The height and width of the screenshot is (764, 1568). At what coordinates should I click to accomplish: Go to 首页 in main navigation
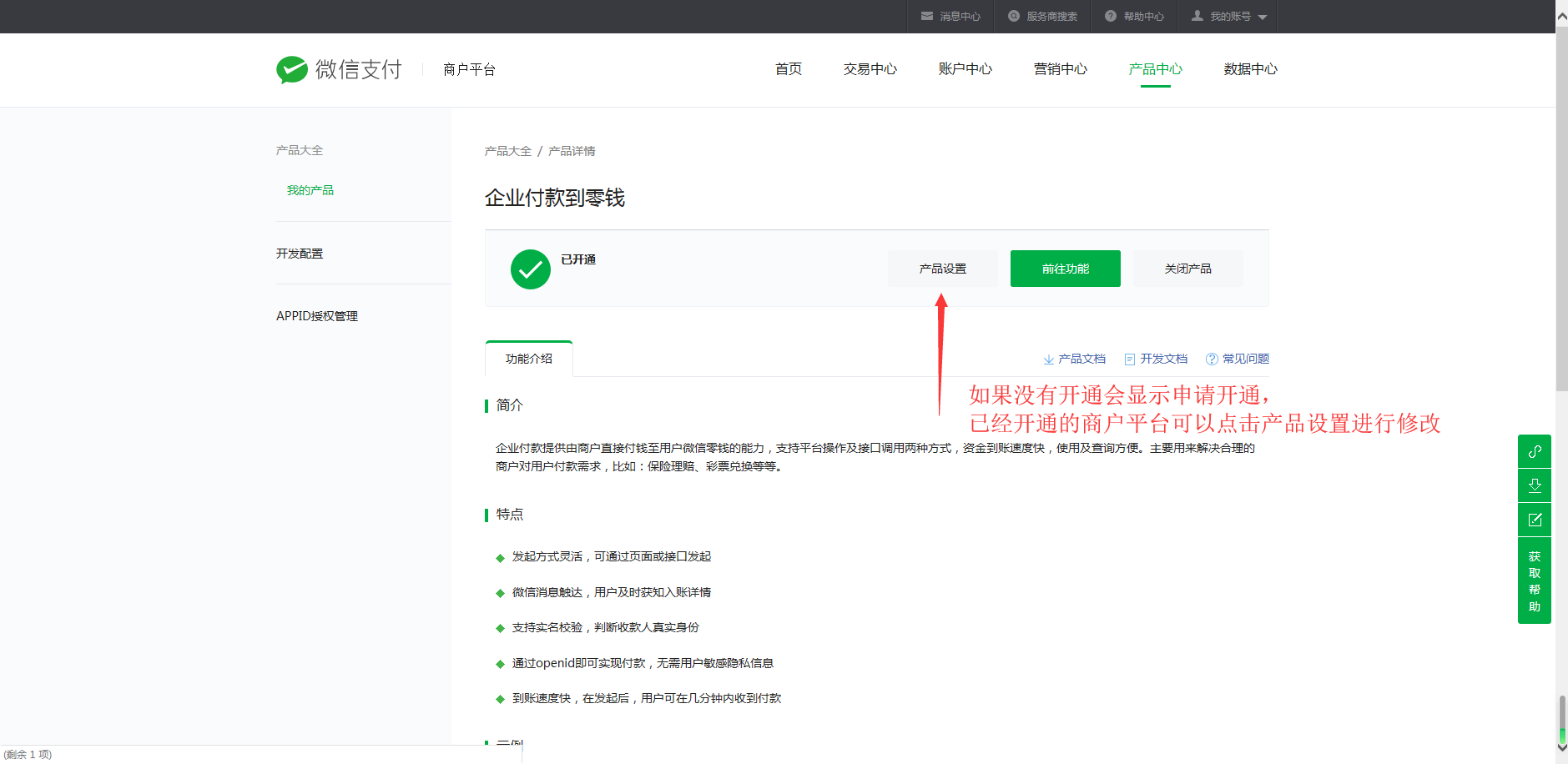788,69
